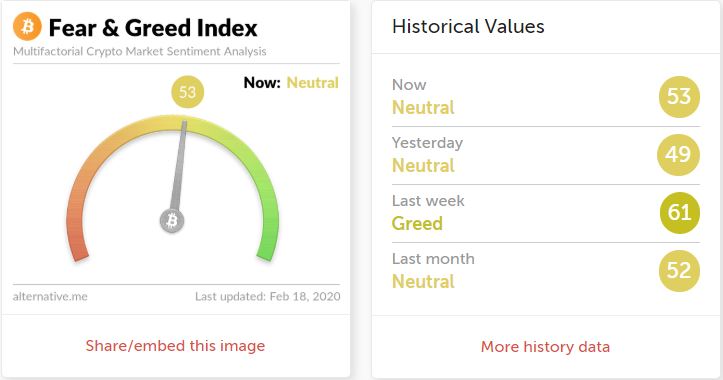
Task: Click the Last updated Feb 18, 2020 text
Action: pyautogui.click(x=267, y=297)
